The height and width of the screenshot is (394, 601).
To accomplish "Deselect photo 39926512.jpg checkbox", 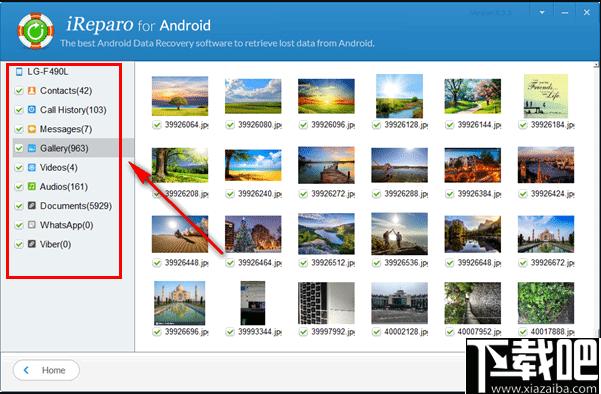I will pos(303,263).
